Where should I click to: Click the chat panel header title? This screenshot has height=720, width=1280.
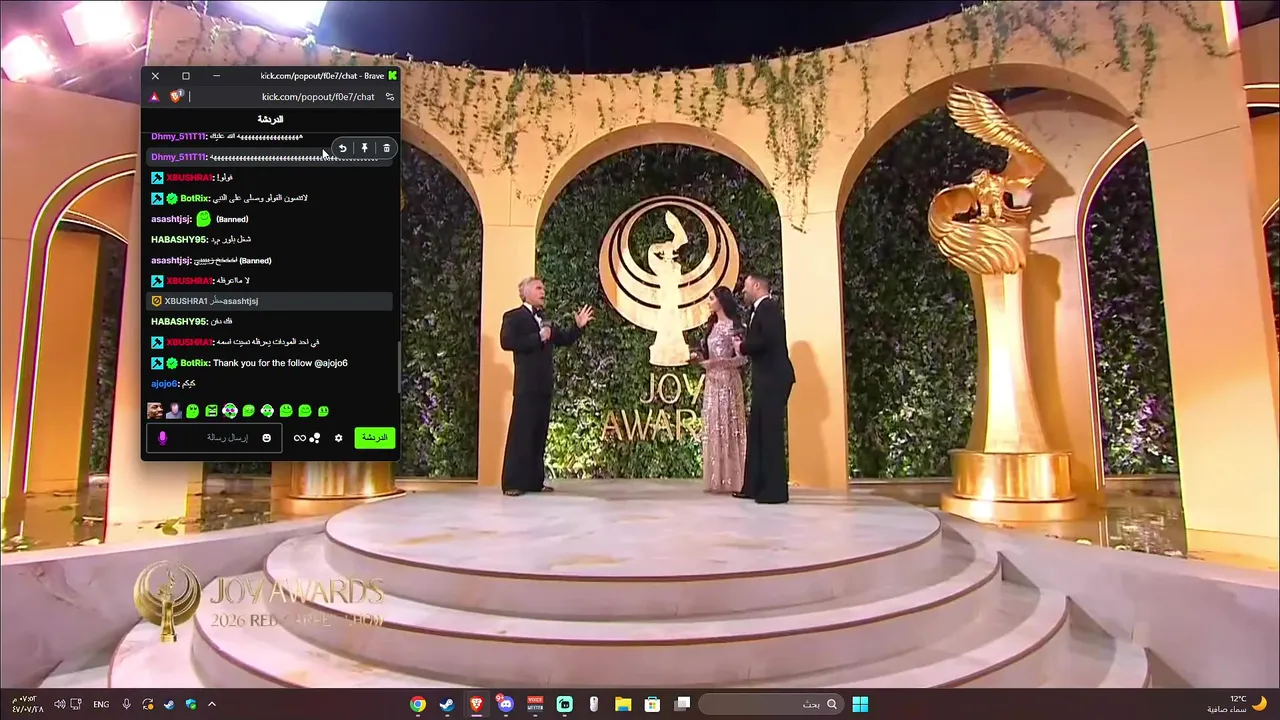[x=270, y=120]
